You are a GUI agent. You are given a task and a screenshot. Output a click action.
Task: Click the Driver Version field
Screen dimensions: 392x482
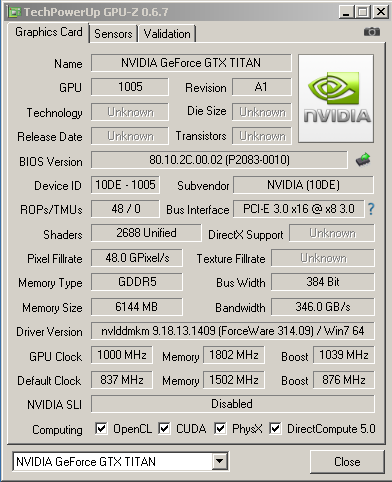coord(233,331)
